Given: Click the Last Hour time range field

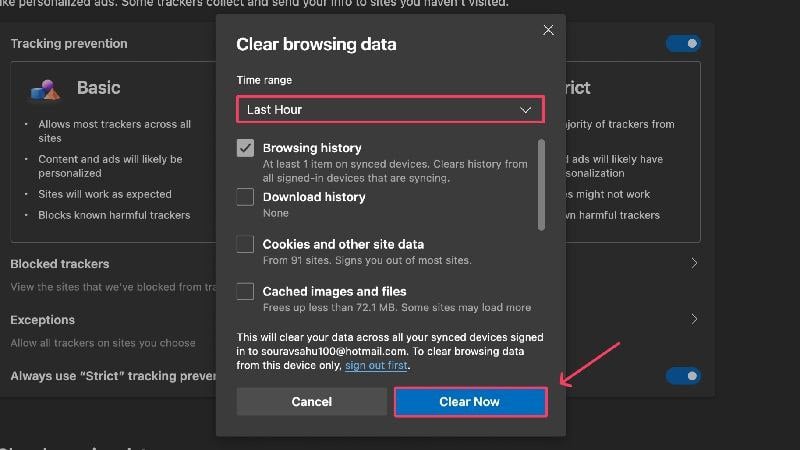Looking at the screenshot, I should pyautogui.click(x=390, y=109).
